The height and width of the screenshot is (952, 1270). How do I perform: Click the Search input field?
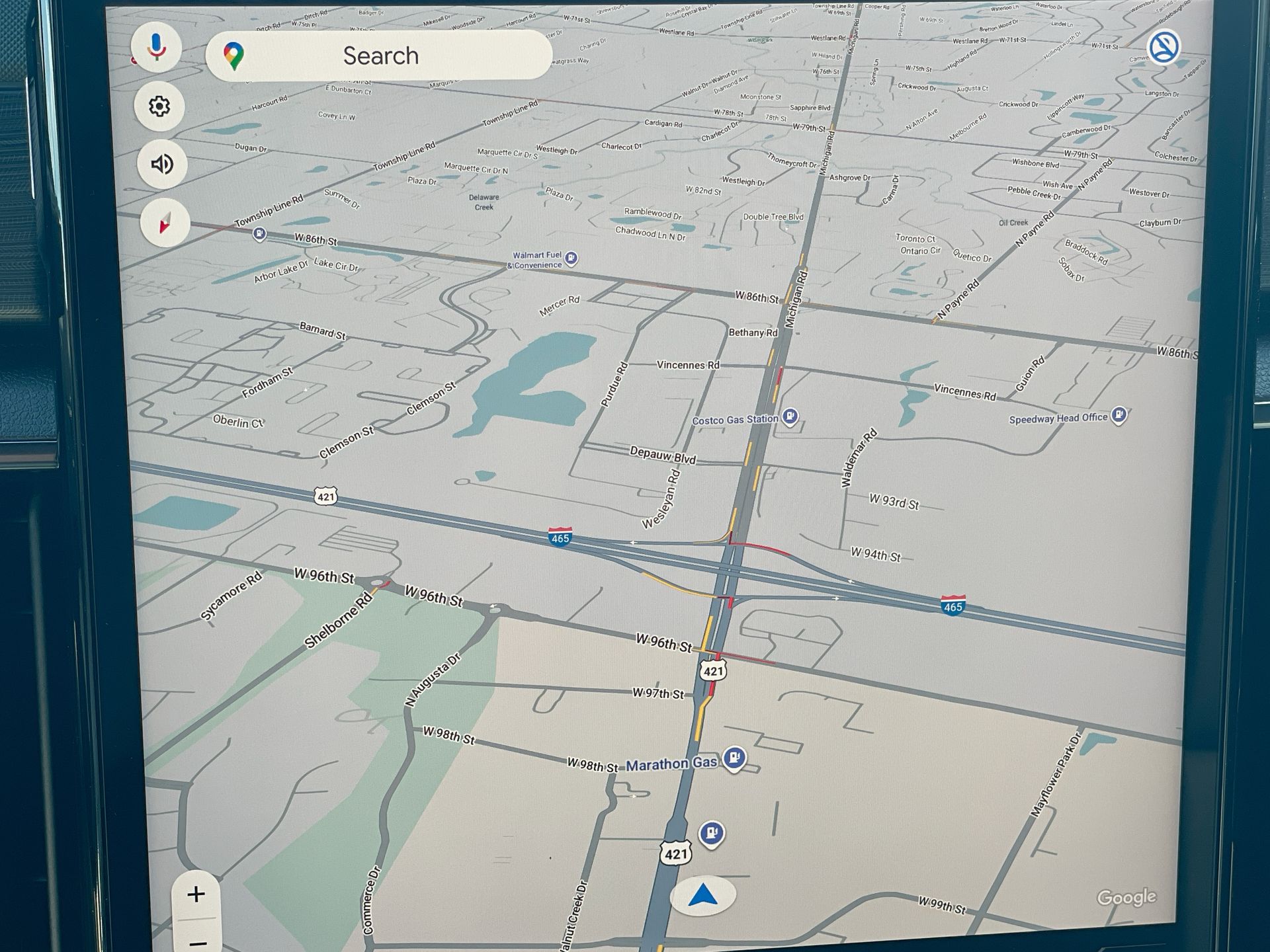point(380,56)
